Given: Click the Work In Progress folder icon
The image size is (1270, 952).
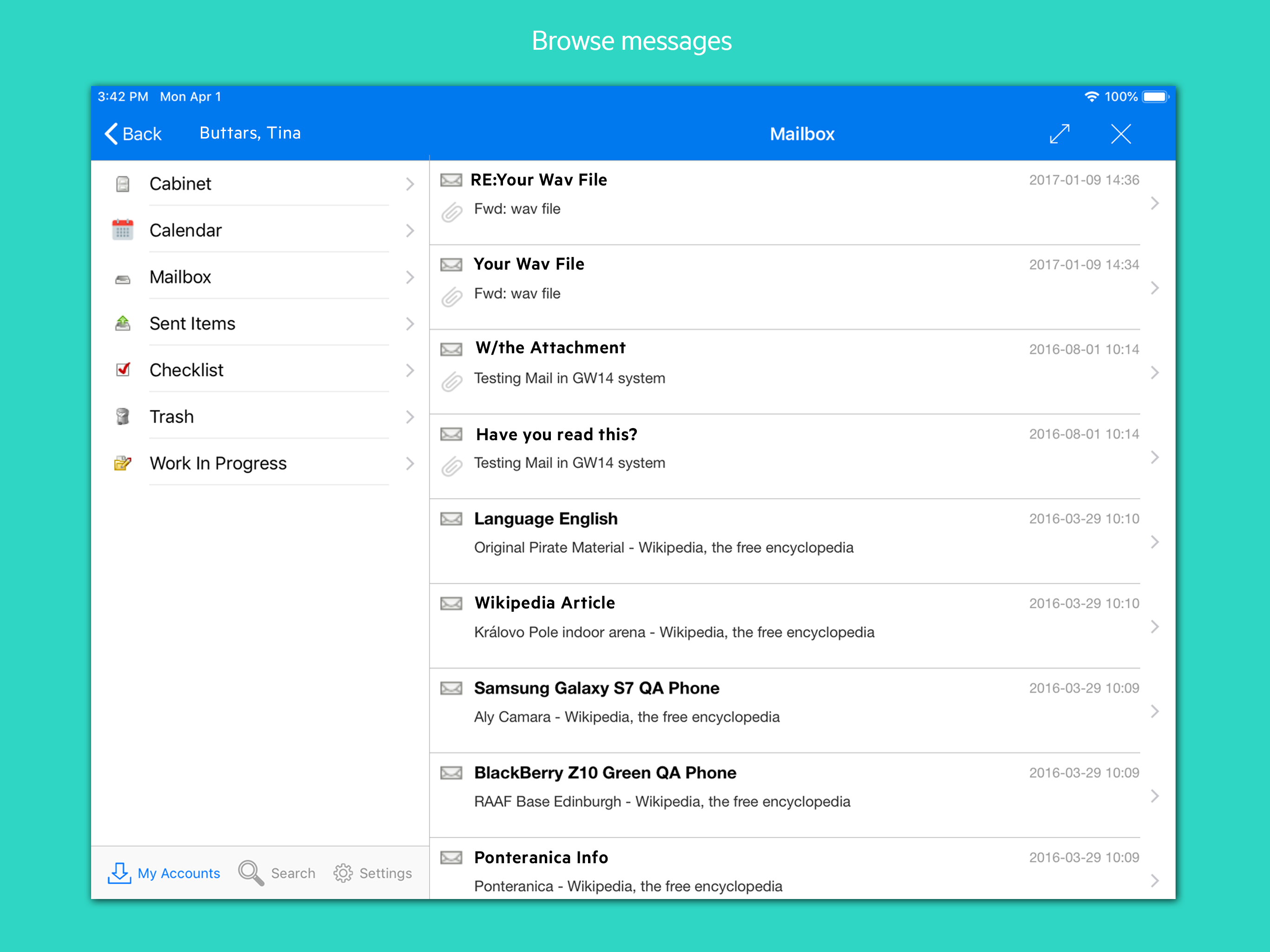Looking at the screenshot, I should tap(122, 463).
